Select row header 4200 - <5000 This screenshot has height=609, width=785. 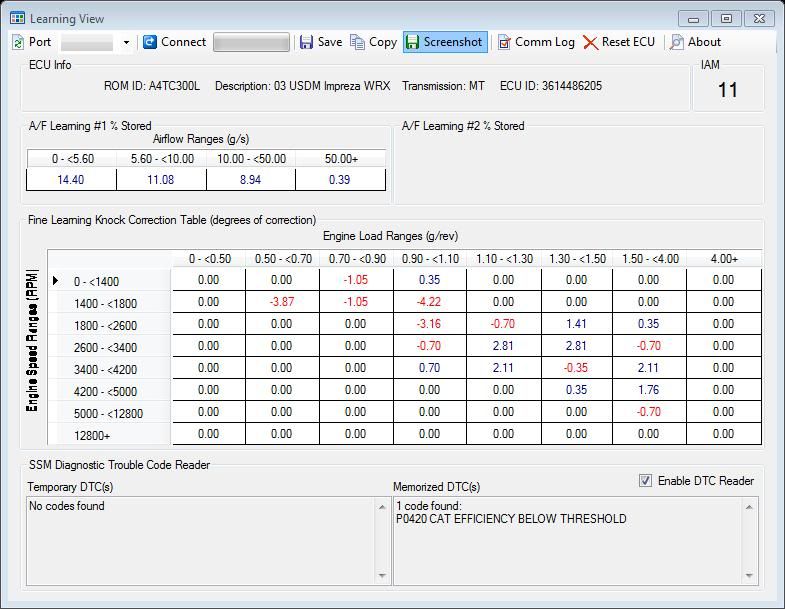pos(109,392)
